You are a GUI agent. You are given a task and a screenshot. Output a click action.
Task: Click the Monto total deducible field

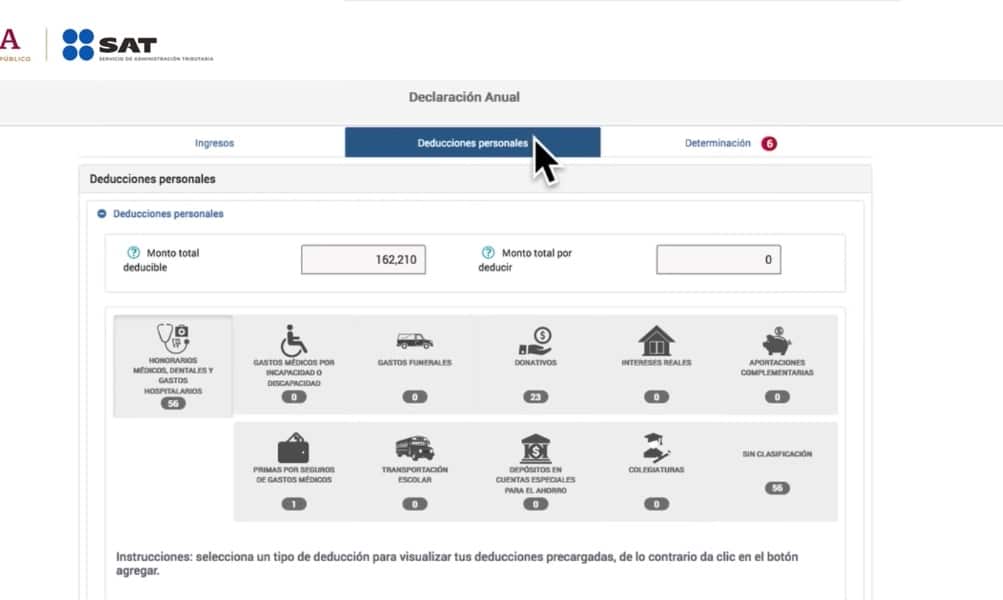pyautogui.click(x=363, y=260)
